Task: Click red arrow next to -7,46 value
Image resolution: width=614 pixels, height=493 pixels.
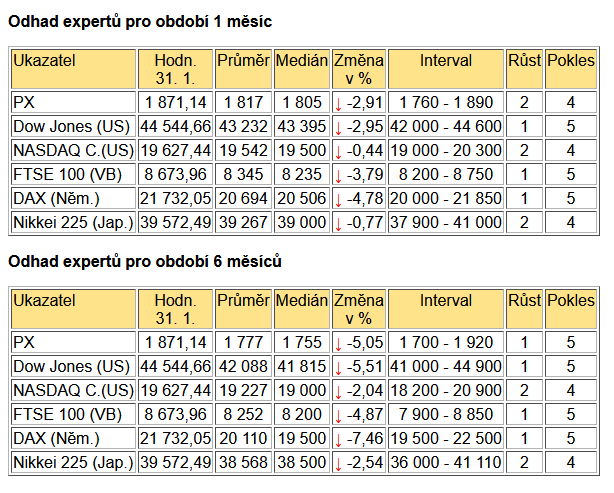Action: (x=338, y=441)
